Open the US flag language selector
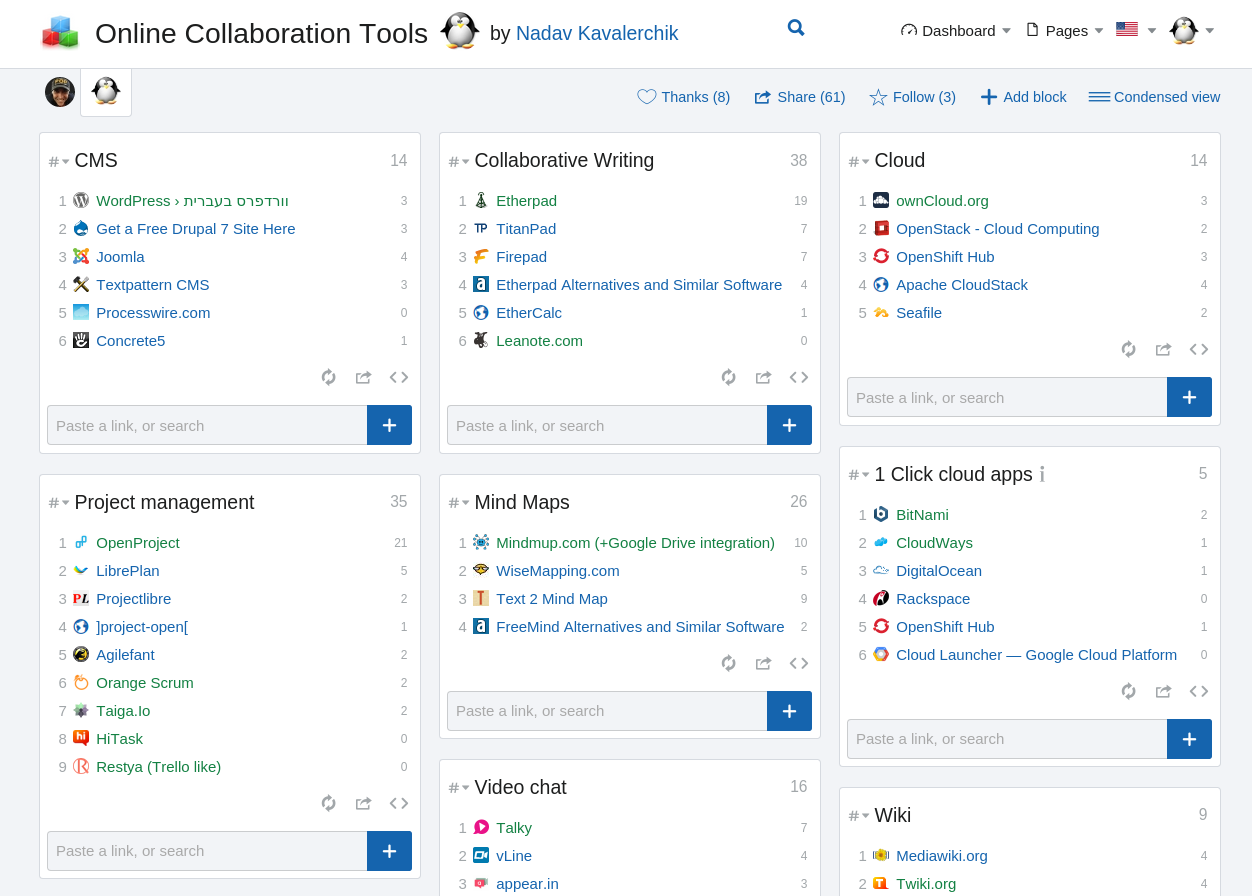The height and width of the screenshot is (896, 1252). coord(1136,30)
